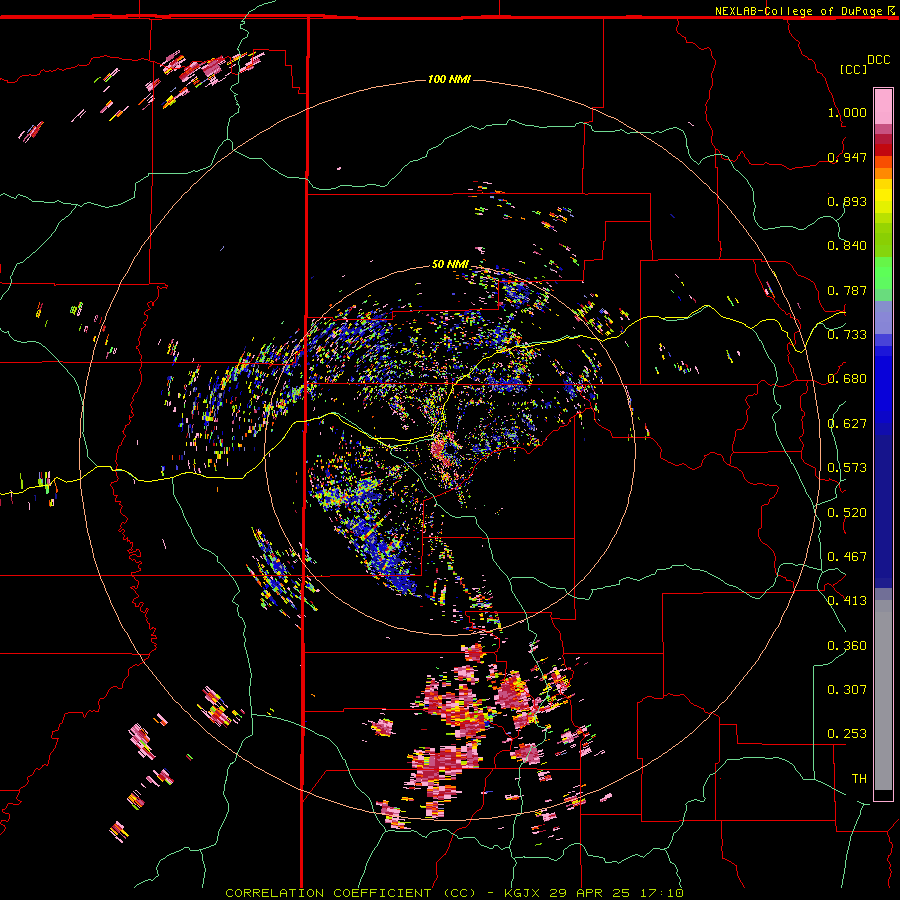Image resolution: width=900 pixels, height=900 pixels.
Task: Select the 0.733 legend value
Action: pos(847,335)
